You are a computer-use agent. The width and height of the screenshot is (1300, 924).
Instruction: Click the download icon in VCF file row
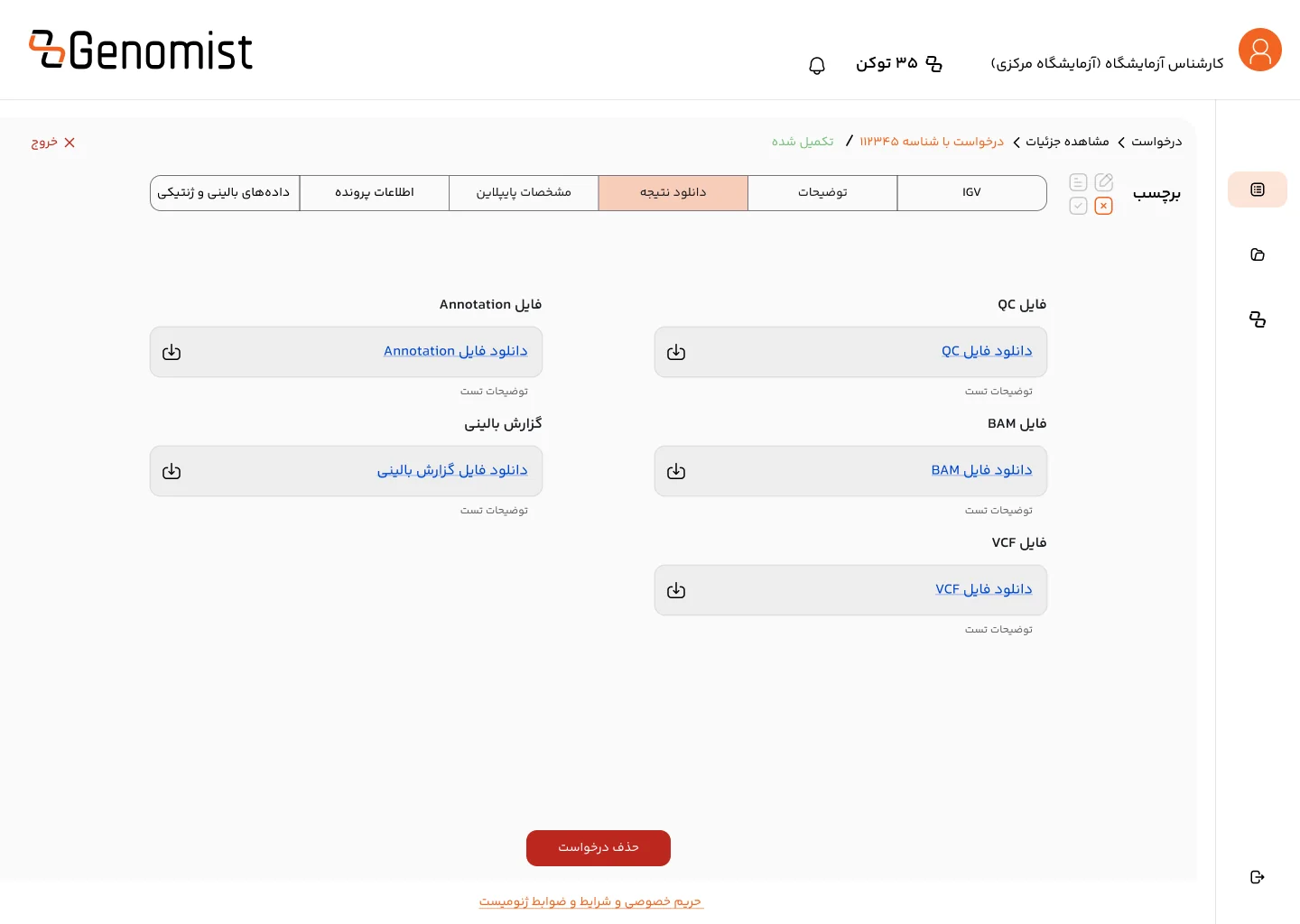tap(676, 591)
